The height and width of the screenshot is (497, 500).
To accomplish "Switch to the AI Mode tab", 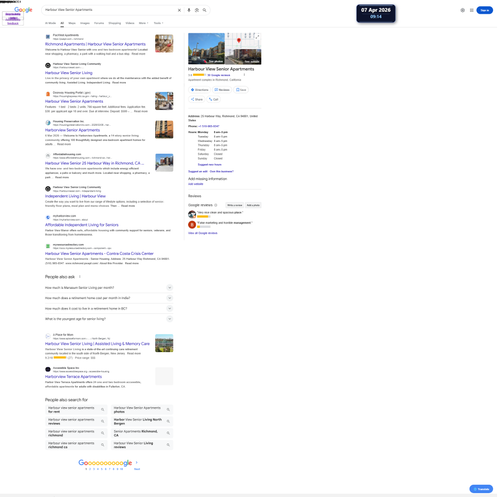I will (50, 23).
